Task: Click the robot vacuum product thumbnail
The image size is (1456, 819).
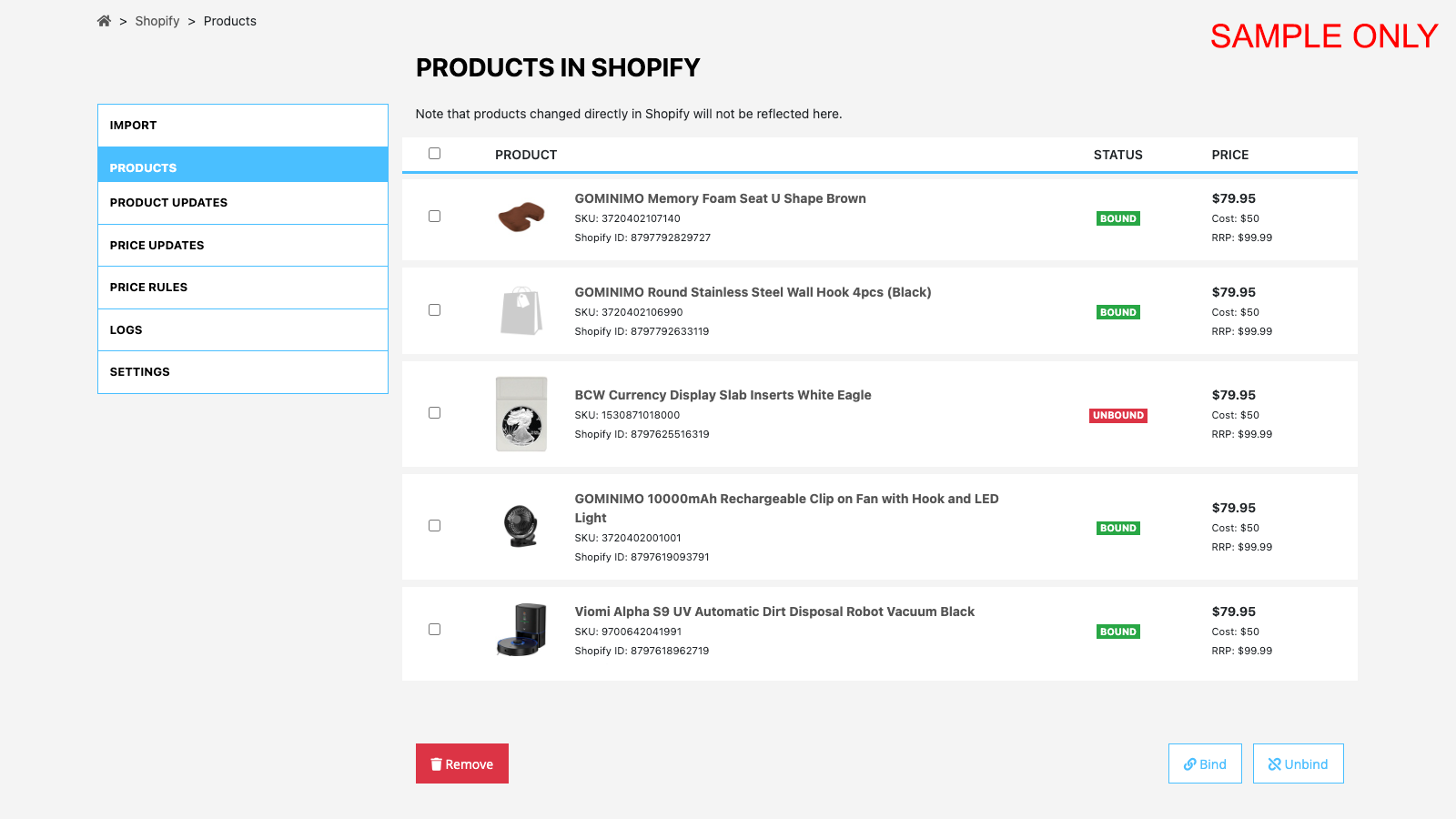Action: 521,631
